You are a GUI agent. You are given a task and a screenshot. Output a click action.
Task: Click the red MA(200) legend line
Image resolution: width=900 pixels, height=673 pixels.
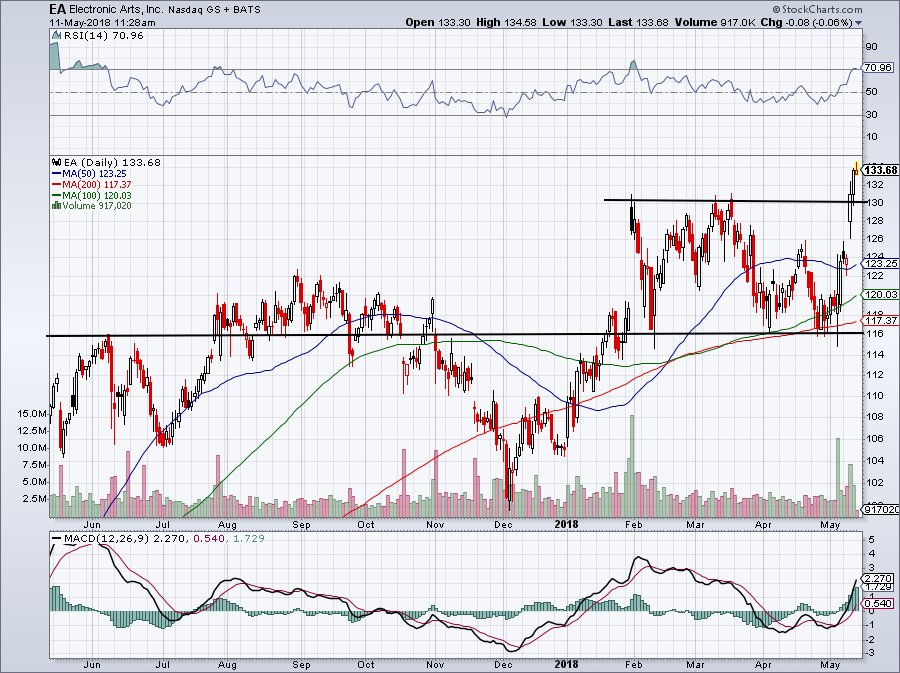56,184
